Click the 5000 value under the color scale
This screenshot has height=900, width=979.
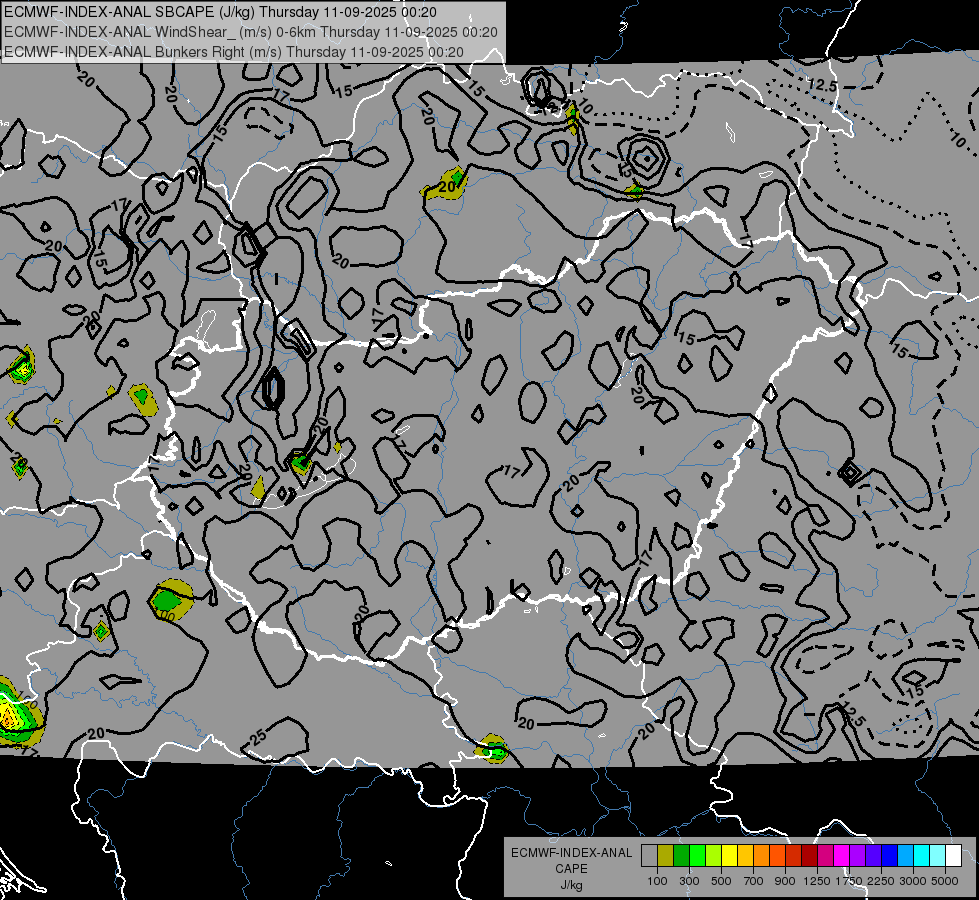945,881
